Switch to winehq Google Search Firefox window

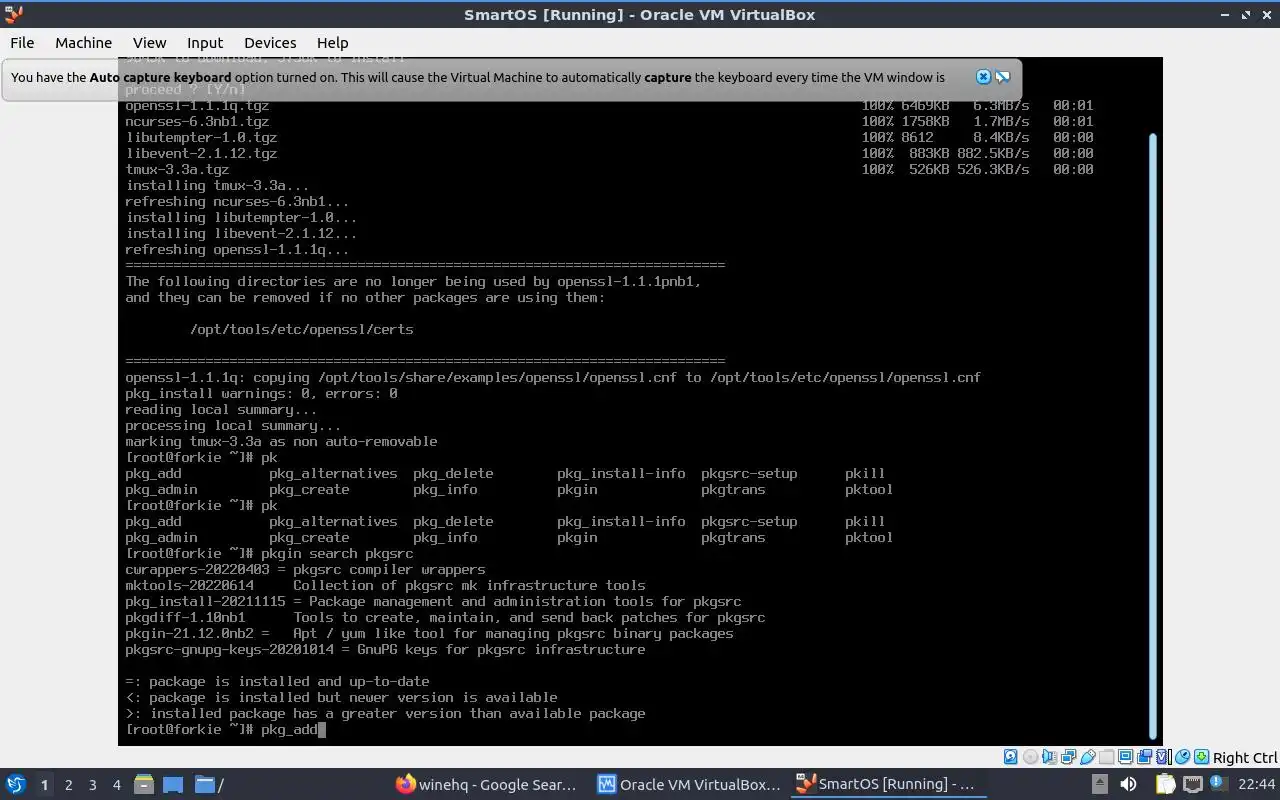tap(486, 784)
